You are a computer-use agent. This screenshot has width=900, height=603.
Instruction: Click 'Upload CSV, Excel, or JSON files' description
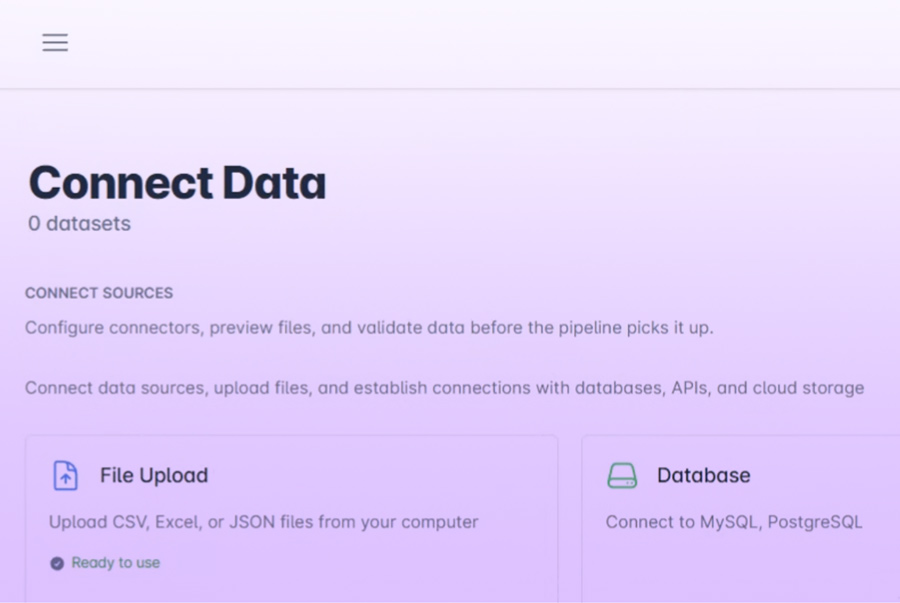click(x=263, y=522)
